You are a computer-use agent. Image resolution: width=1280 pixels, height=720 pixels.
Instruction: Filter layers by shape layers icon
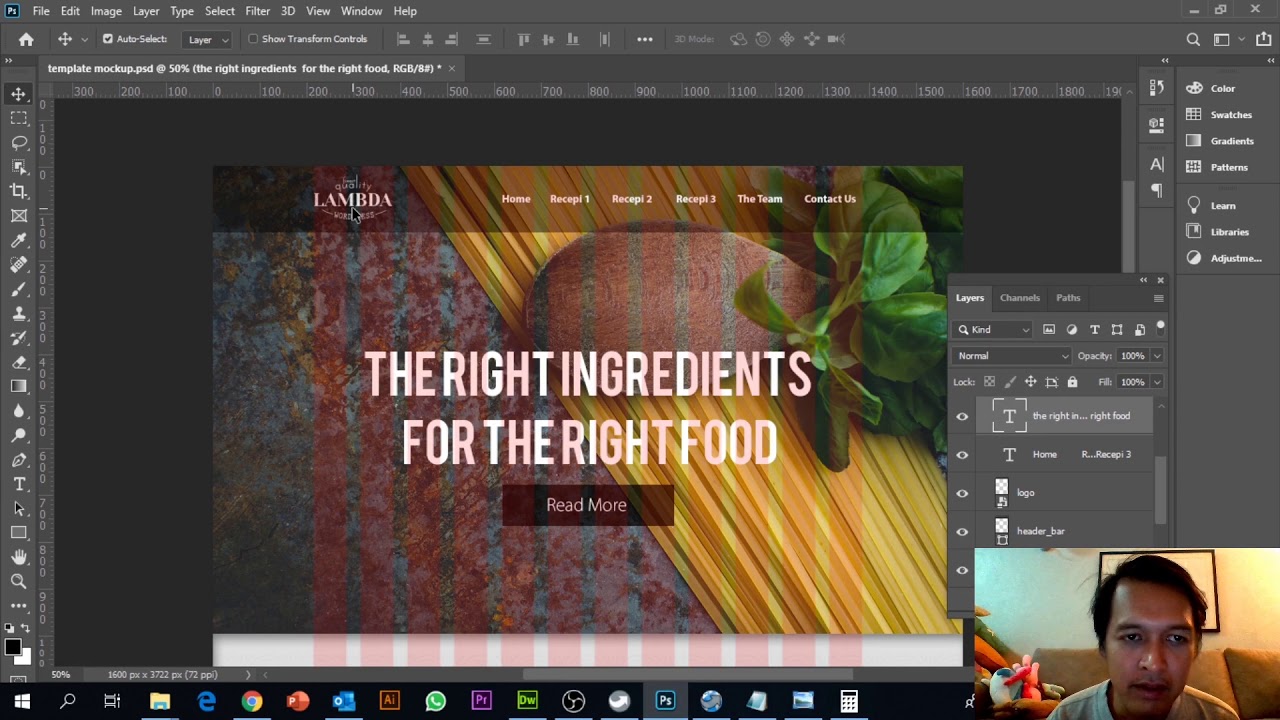click(1117, 329)
